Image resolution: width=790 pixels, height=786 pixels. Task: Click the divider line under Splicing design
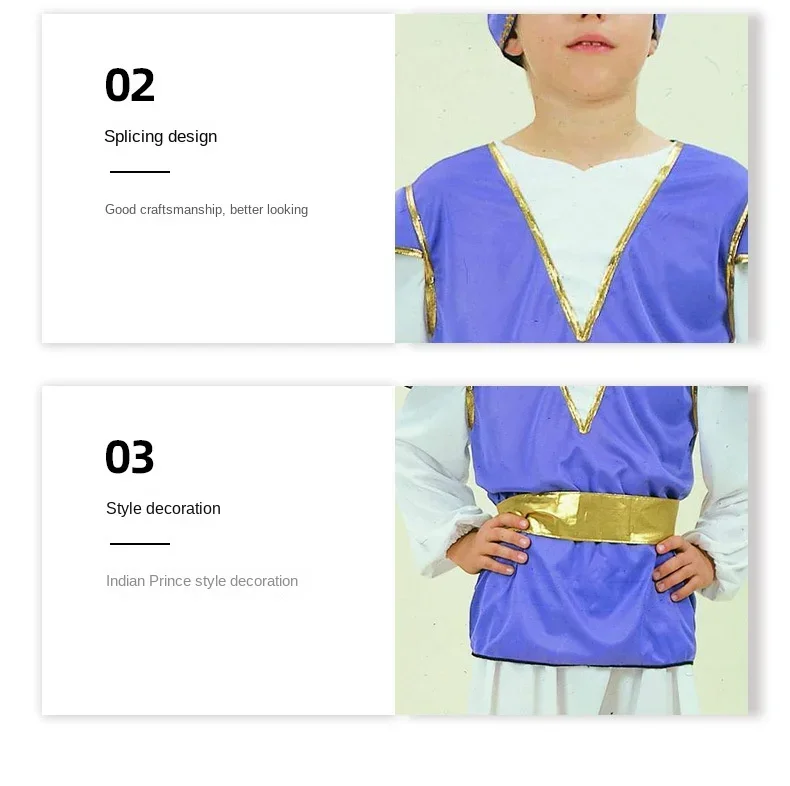(140, 172)
